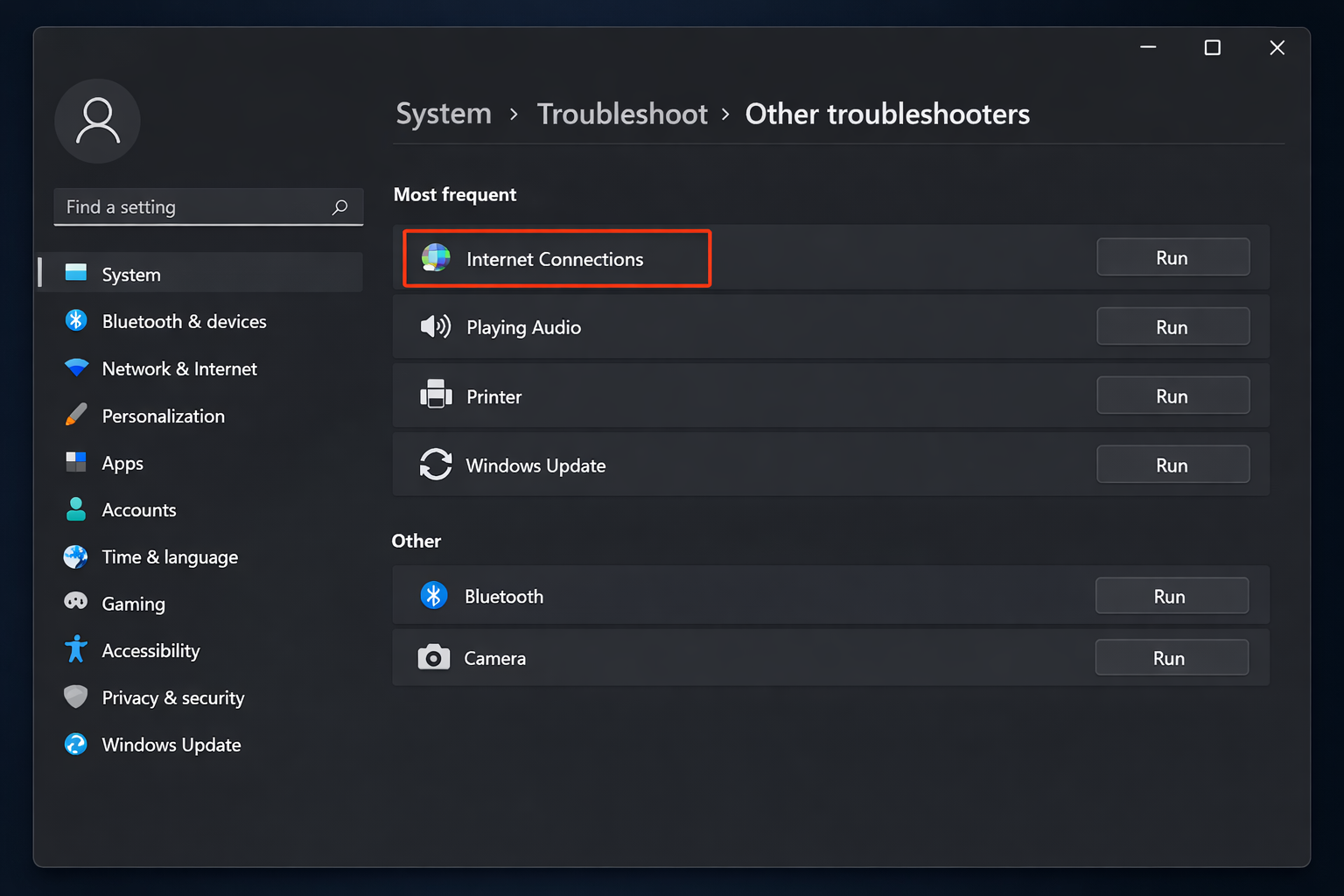Click the Gaming controller icon in sidebar
Image resolution: width=1344 pixels, height=896 pixels.
pos(76,603)
